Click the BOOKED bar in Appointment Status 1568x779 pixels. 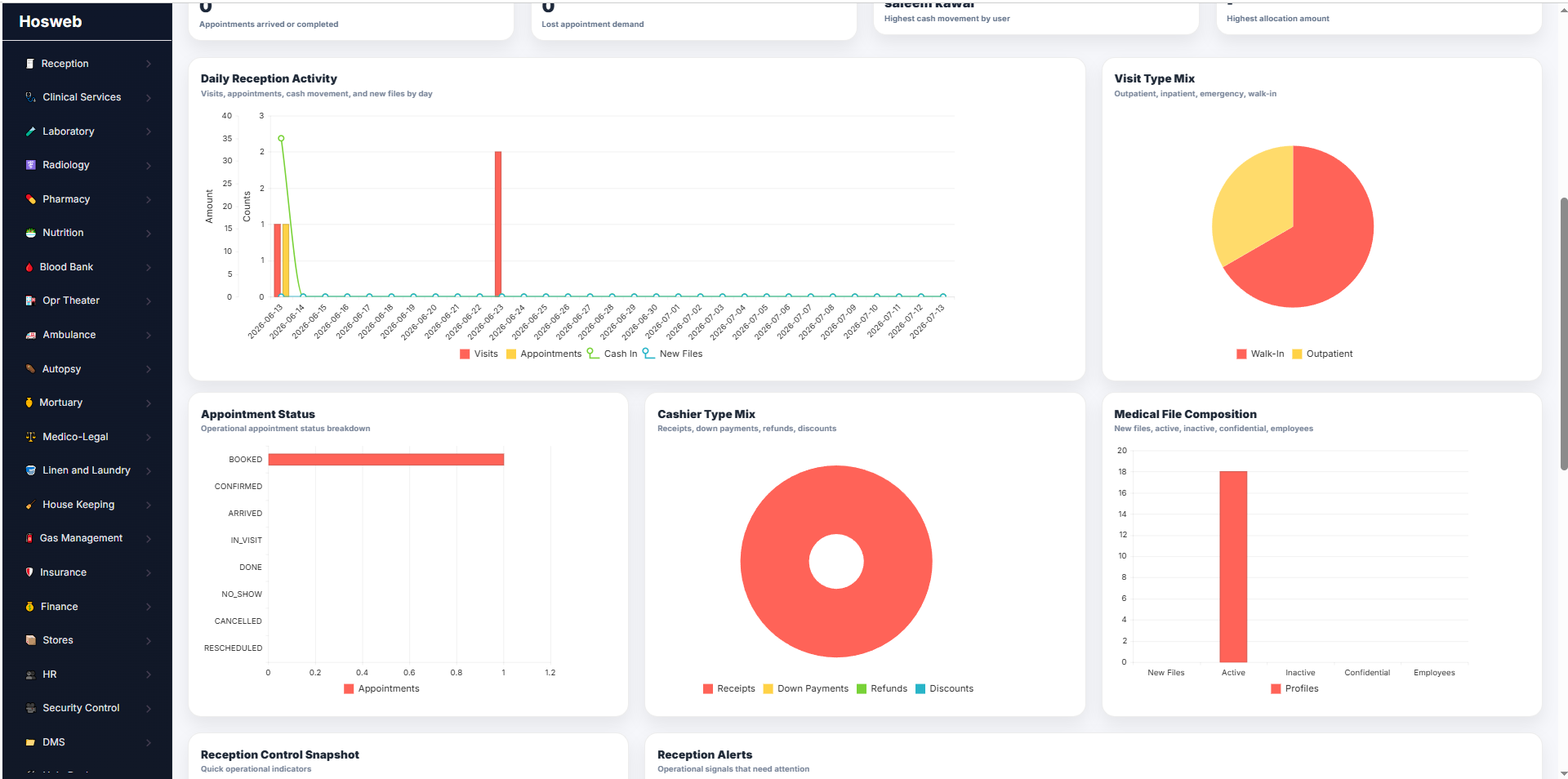tap(386, 460)
